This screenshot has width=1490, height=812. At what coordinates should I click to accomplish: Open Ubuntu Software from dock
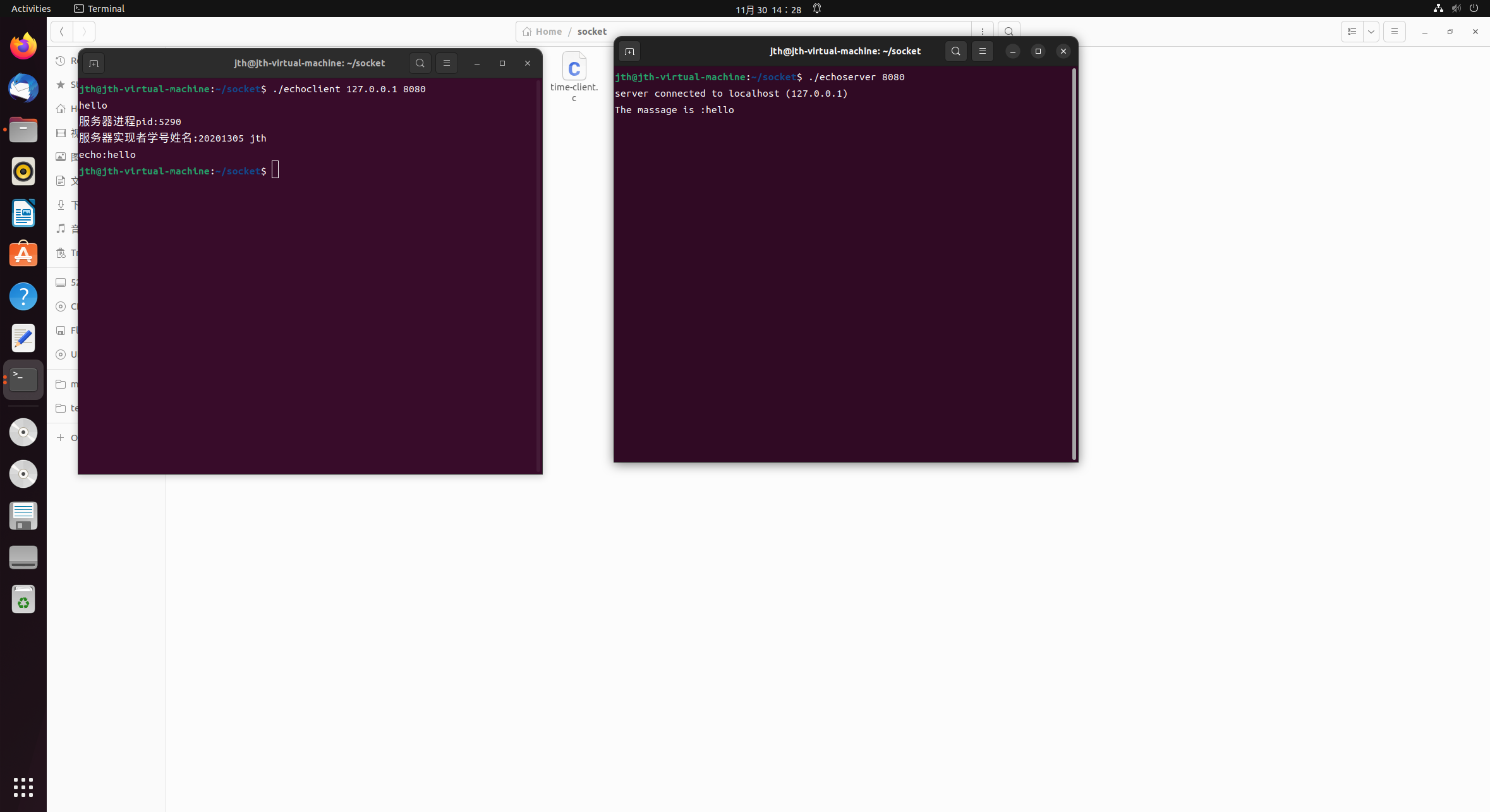(x=23, y=255)
